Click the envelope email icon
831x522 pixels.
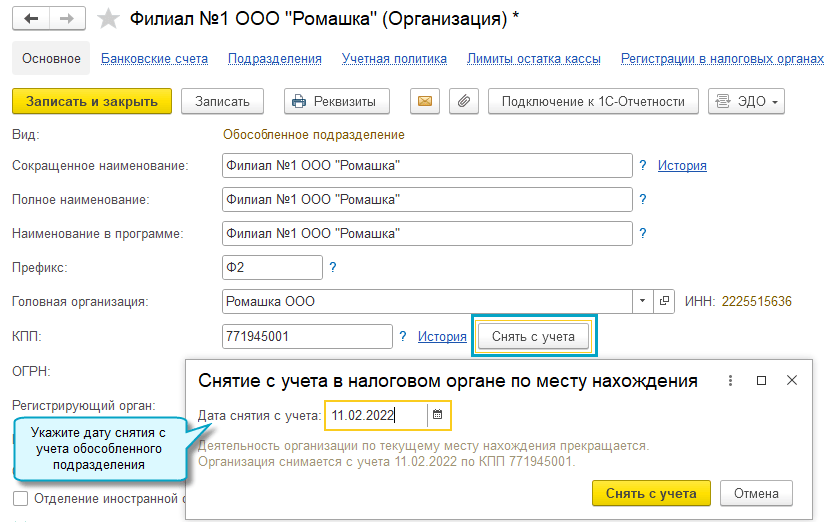[425, 101]
